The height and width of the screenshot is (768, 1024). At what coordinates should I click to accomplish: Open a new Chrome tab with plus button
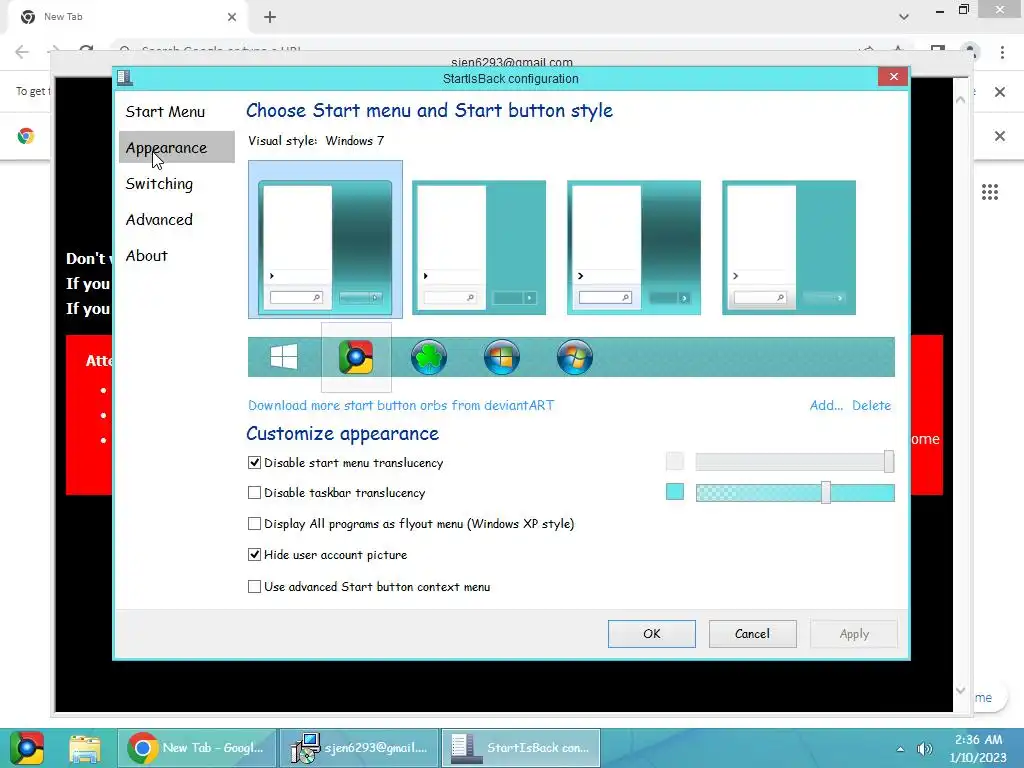pyautogui.click(x=270, y=17)
